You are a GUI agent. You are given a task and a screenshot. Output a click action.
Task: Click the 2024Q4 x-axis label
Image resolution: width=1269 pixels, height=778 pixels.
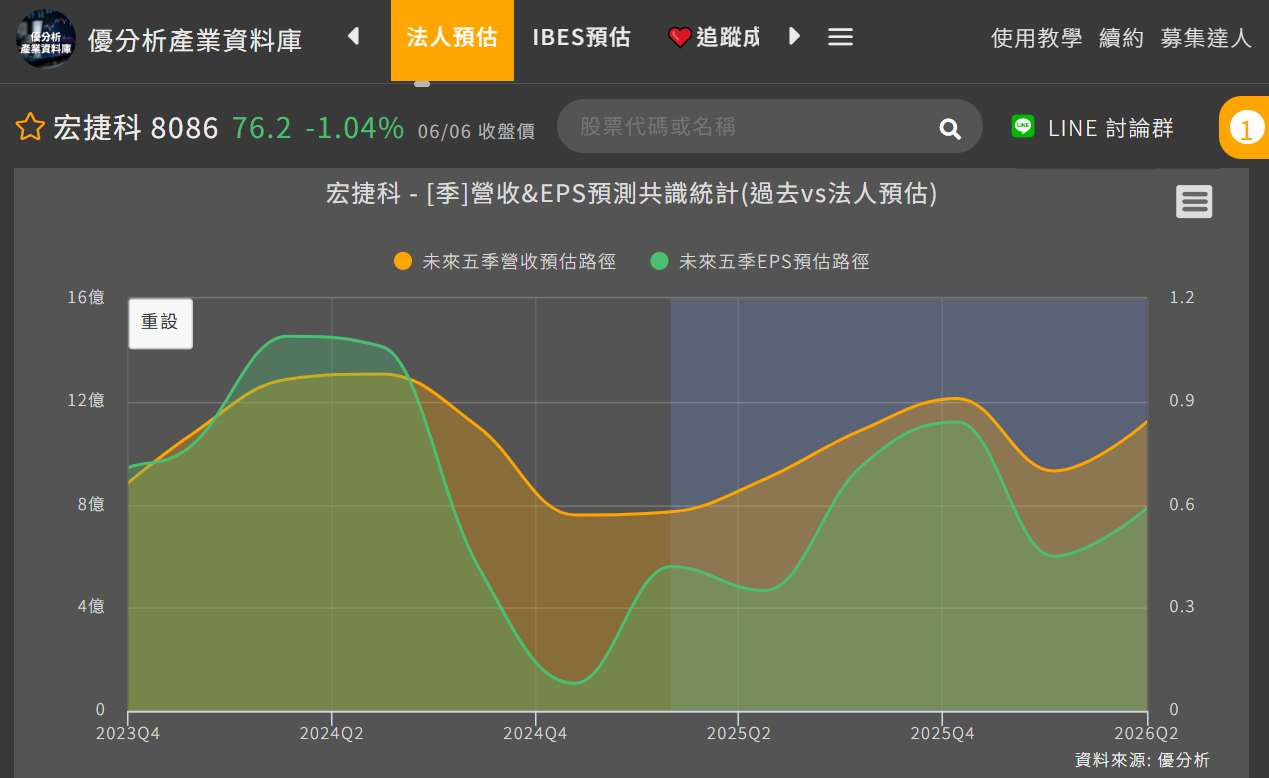535,733
